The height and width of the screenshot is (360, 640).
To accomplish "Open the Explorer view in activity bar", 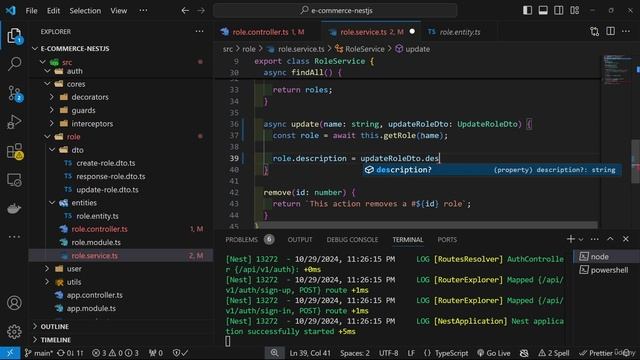I will (x=14, y=36).
